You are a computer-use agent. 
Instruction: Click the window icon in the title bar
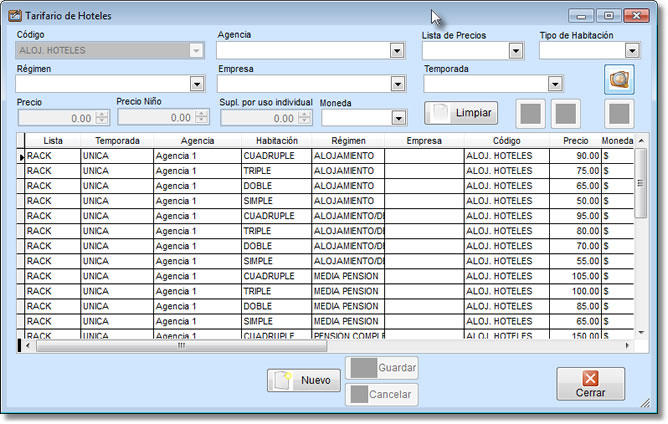13,16
